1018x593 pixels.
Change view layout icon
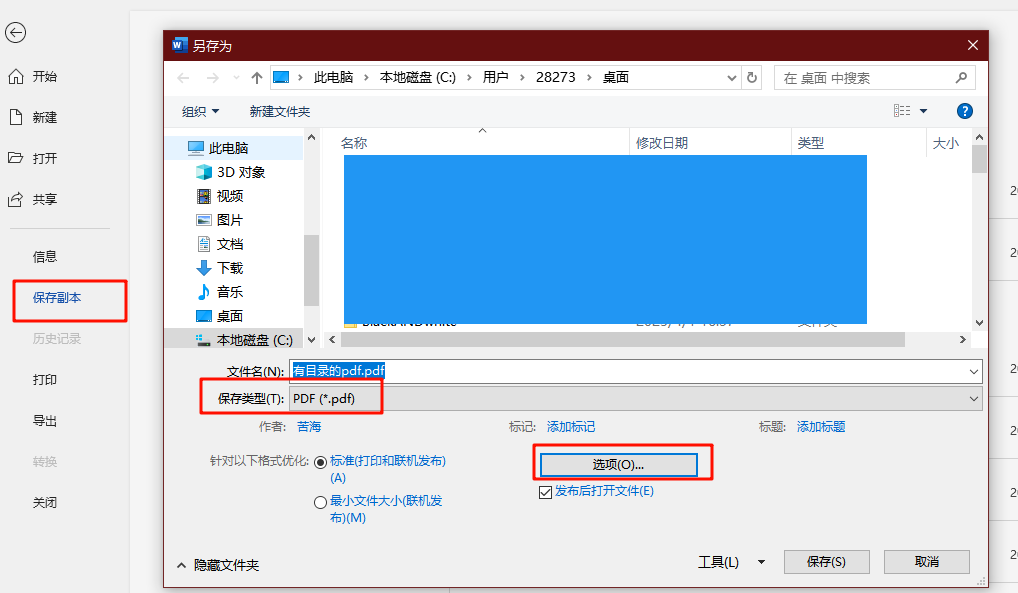tap(902, 111)
